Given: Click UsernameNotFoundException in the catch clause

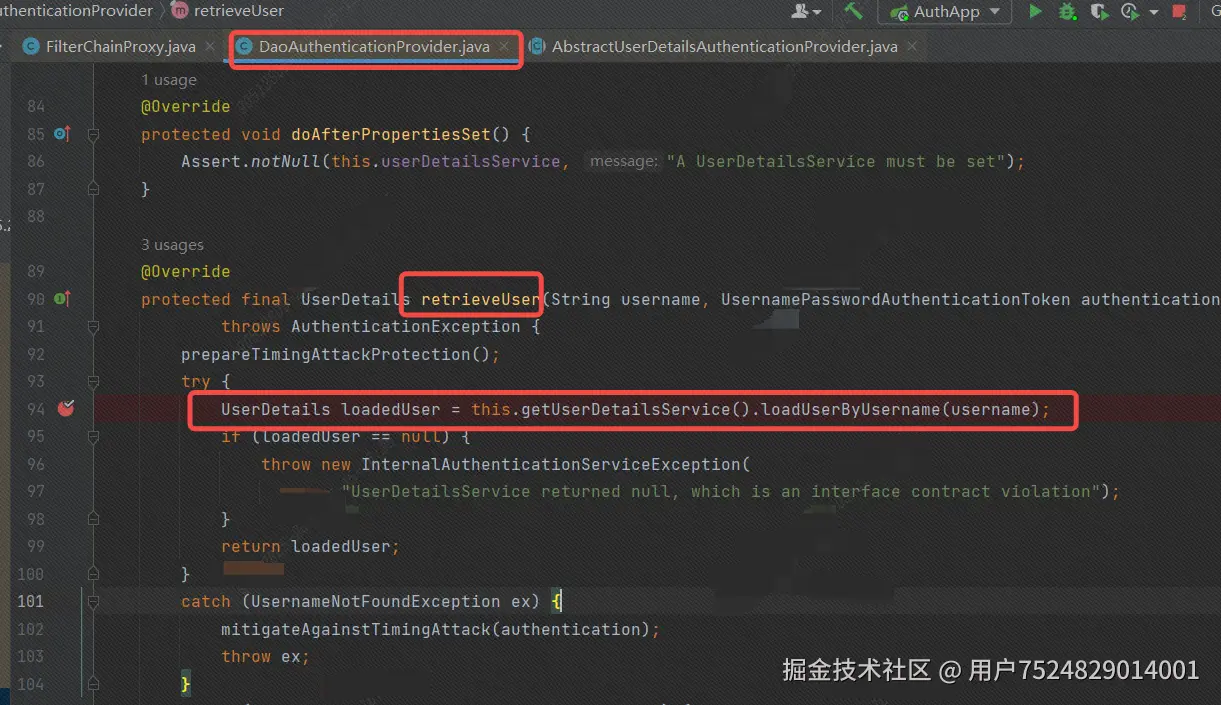Looking at the screenshot, I should (x=375, y=602).
